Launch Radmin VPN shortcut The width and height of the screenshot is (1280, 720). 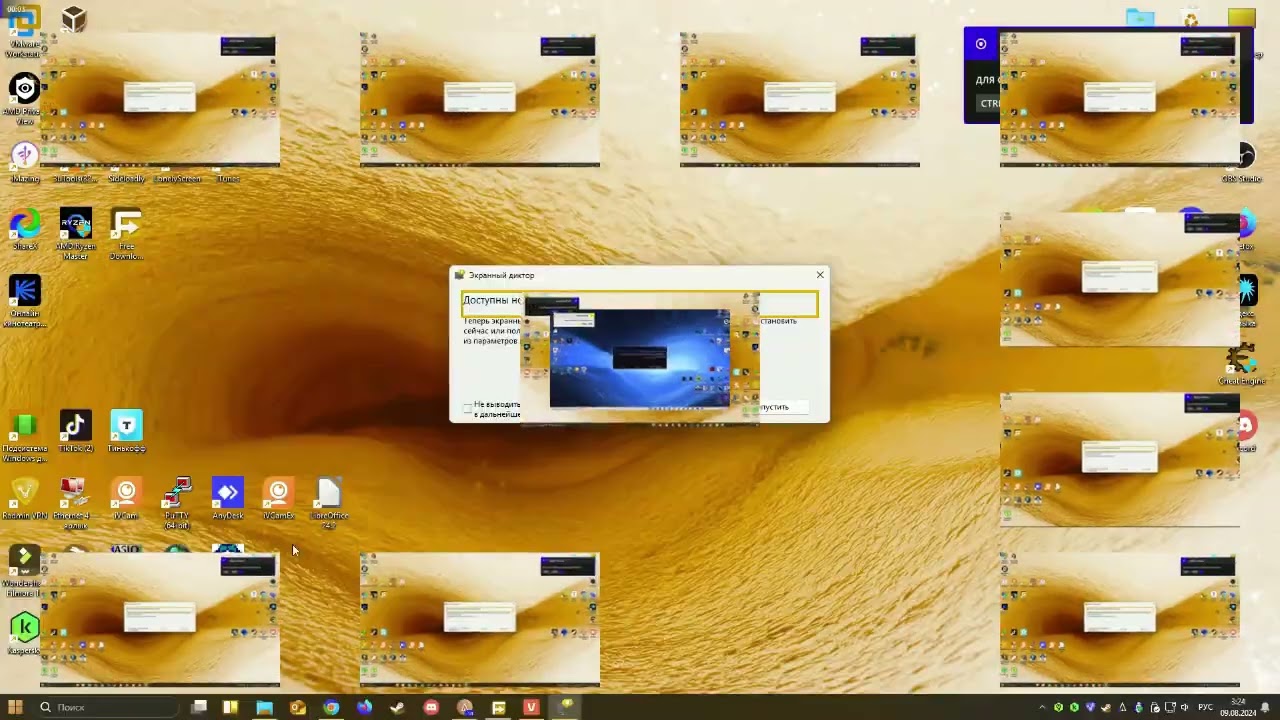(24, 499)
